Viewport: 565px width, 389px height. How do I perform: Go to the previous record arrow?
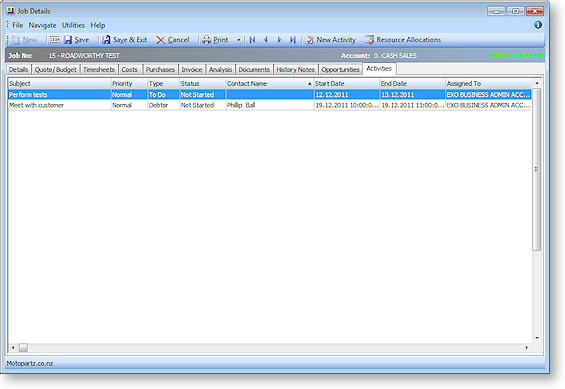coord(266,40)
